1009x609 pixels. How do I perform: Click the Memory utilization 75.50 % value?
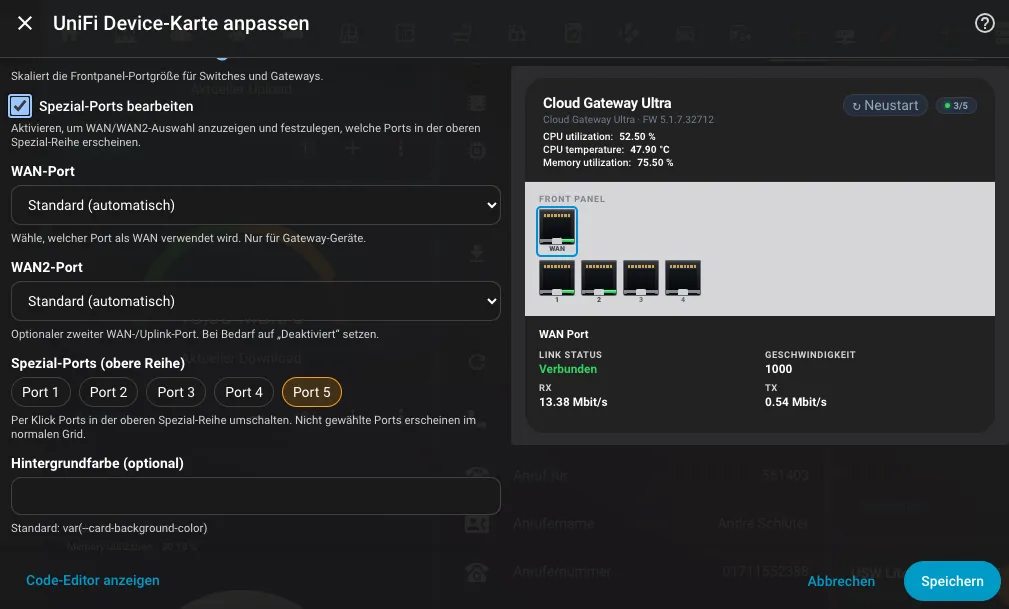click(655, 163)
